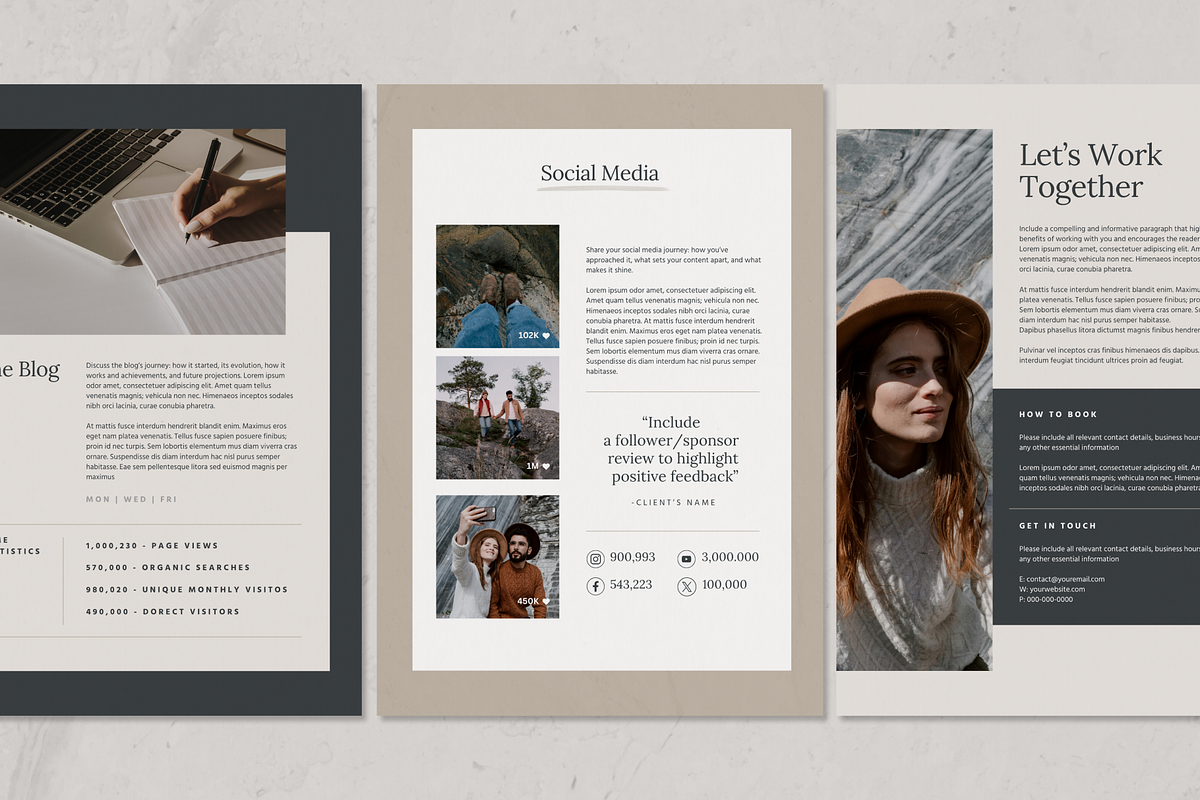The width and height of the screenshot is (1200, 800).
Task: Click the heart icon next to 450K
Action: point(546,602)
